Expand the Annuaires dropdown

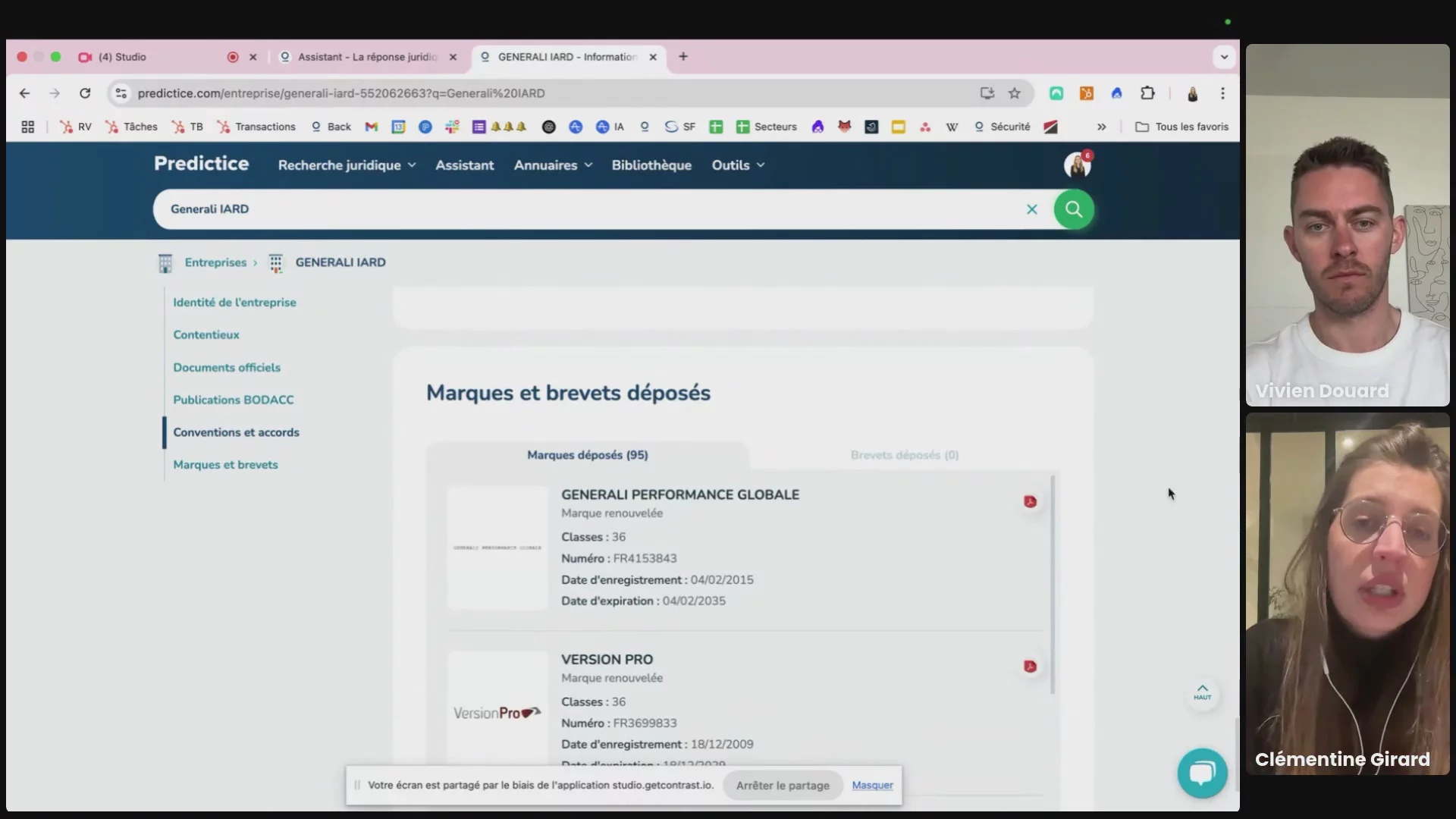point(553,165)
